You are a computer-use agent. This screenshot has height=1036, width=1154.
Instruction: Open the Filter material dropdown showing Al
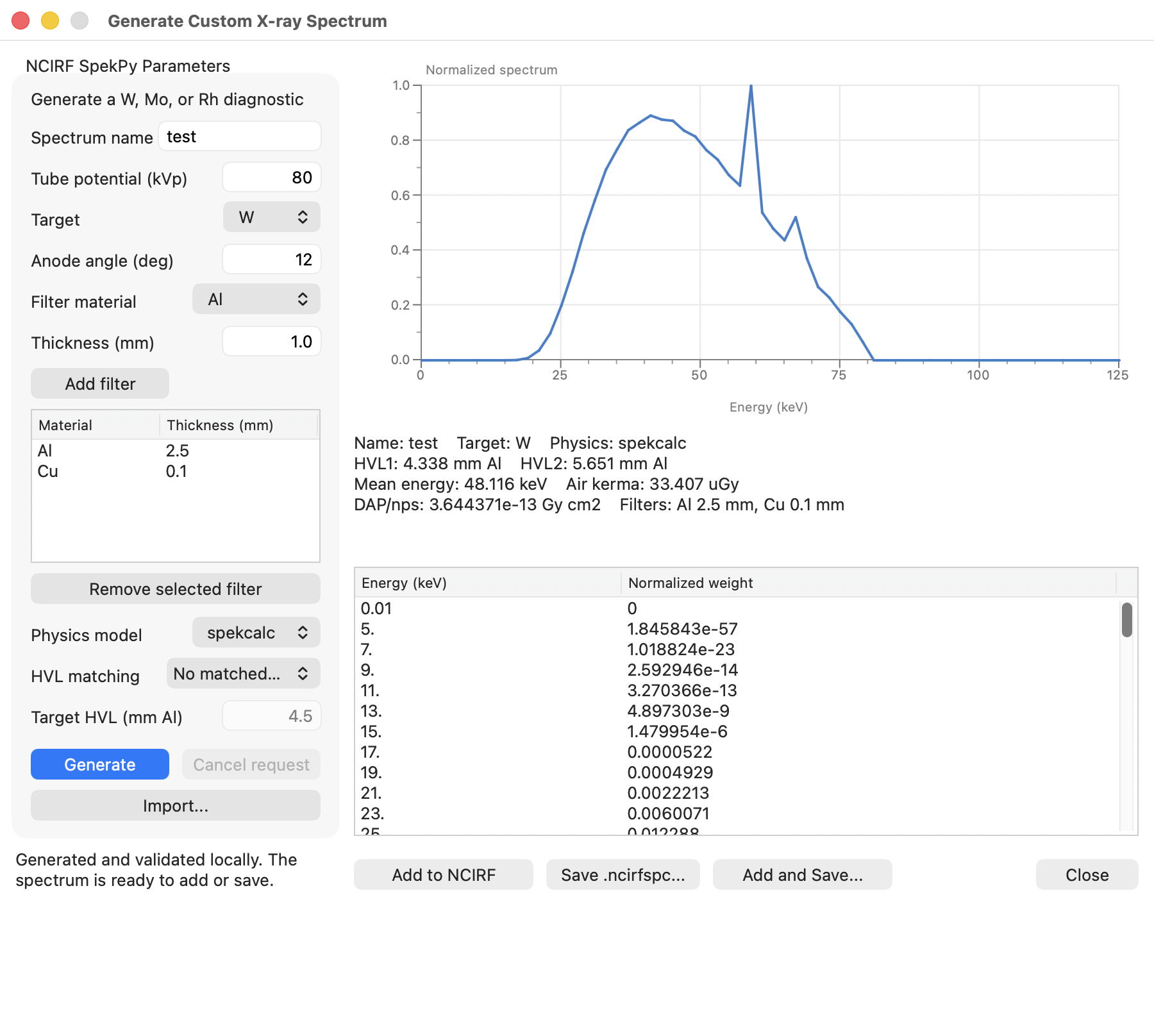[256, 299]
